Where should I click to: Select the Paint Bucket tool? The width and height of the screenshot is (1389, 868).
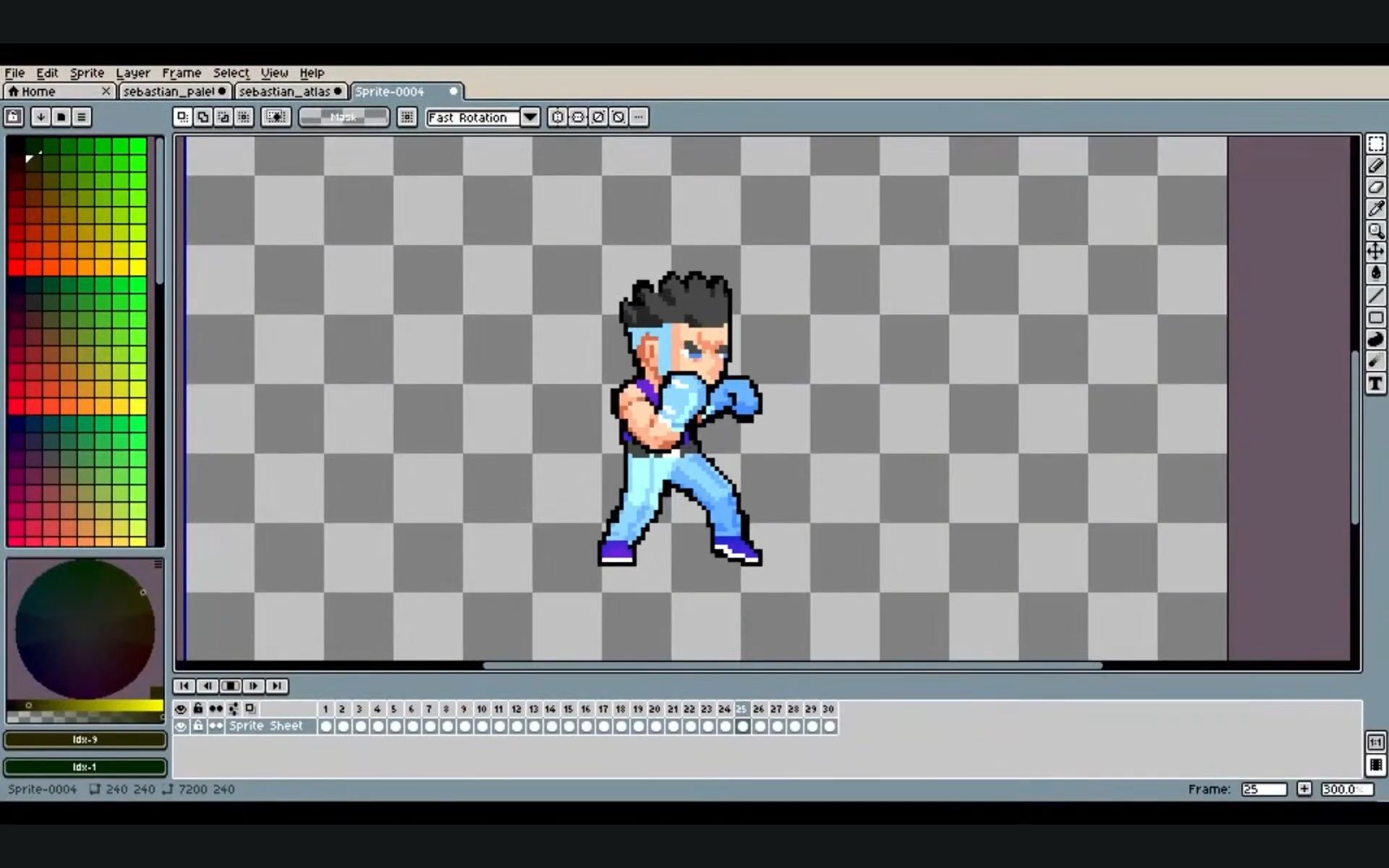1375,273
